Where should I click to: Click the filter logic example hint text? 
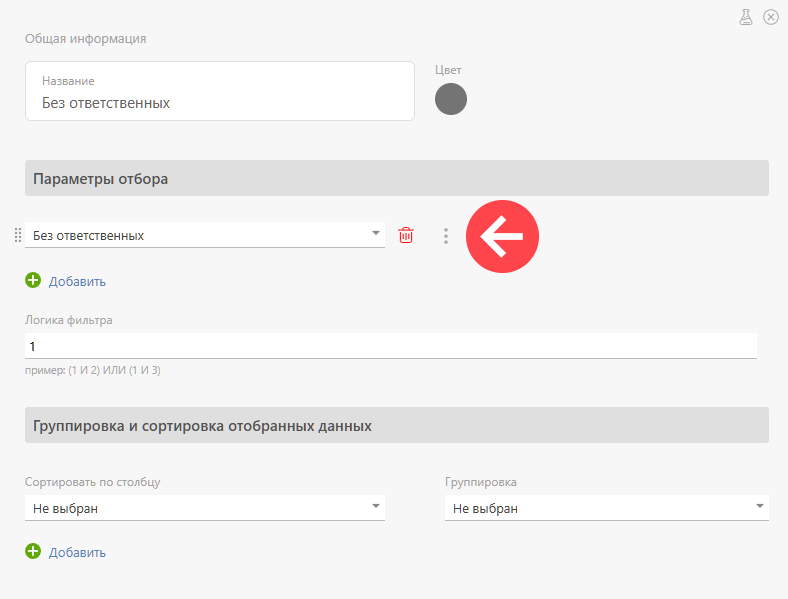pos(93,370)
